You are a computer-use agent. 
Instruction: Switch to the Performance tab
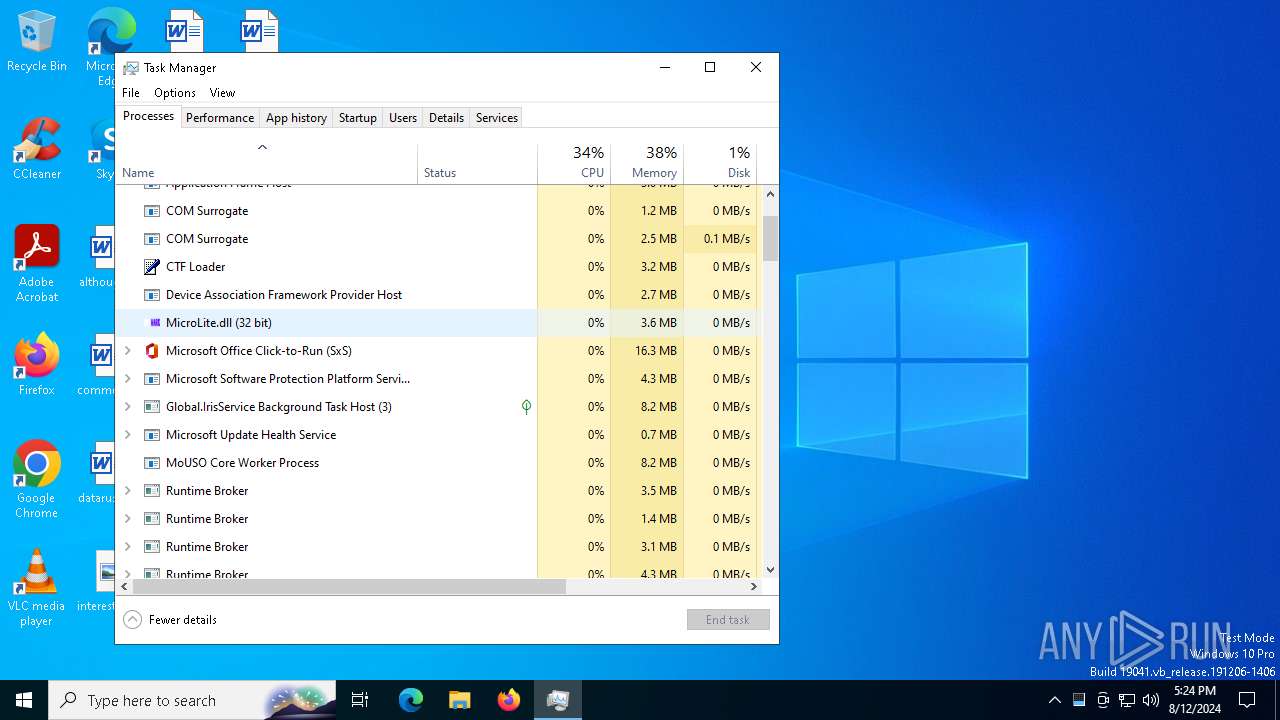(x=220, y=118)
